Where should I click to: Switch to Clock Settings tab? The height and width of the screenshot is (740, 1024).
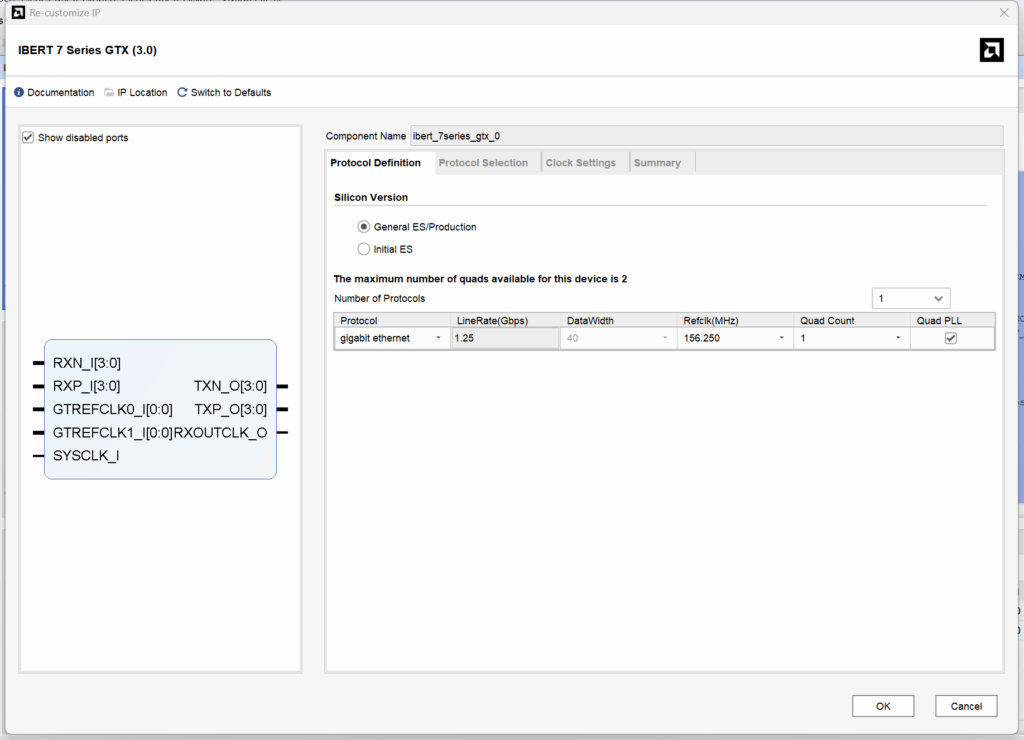(x=580, y=163)
